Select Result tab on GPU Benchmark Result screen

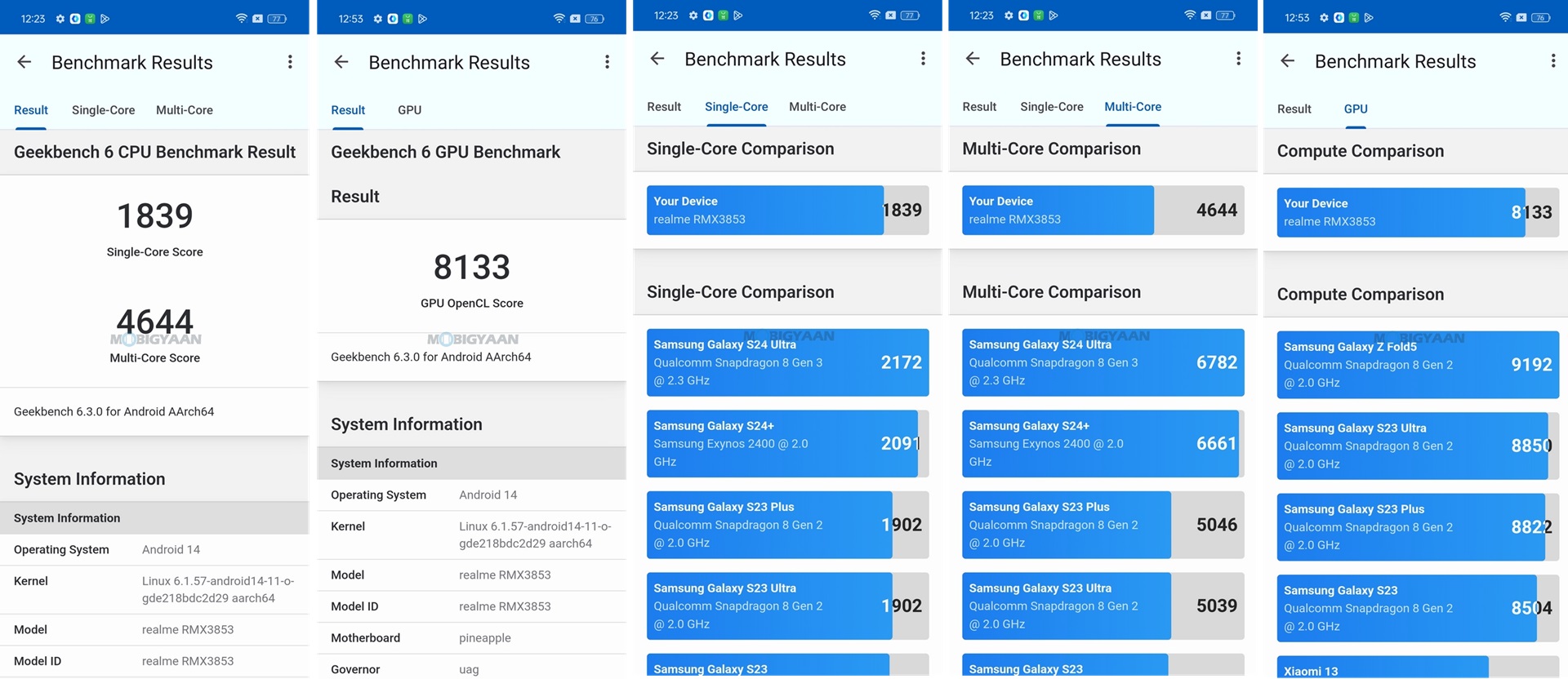click(x=348, y=110)
